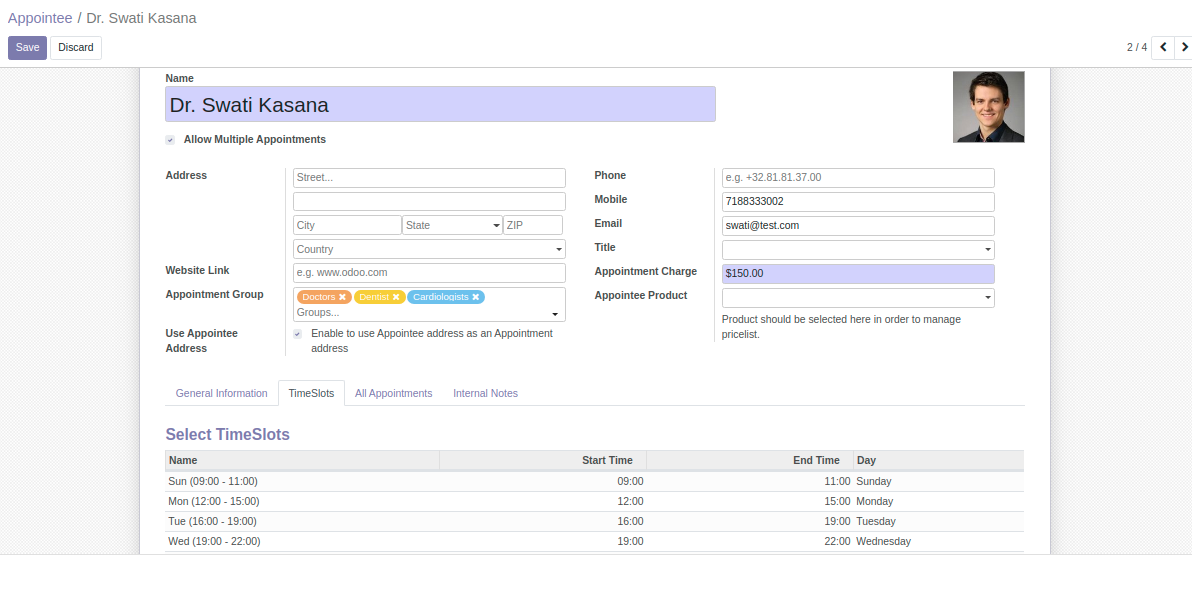The height and width of the screenshot is (604, 1192).
Task: Select the TimeSlots tab
Action: click(x=311, y=394)
